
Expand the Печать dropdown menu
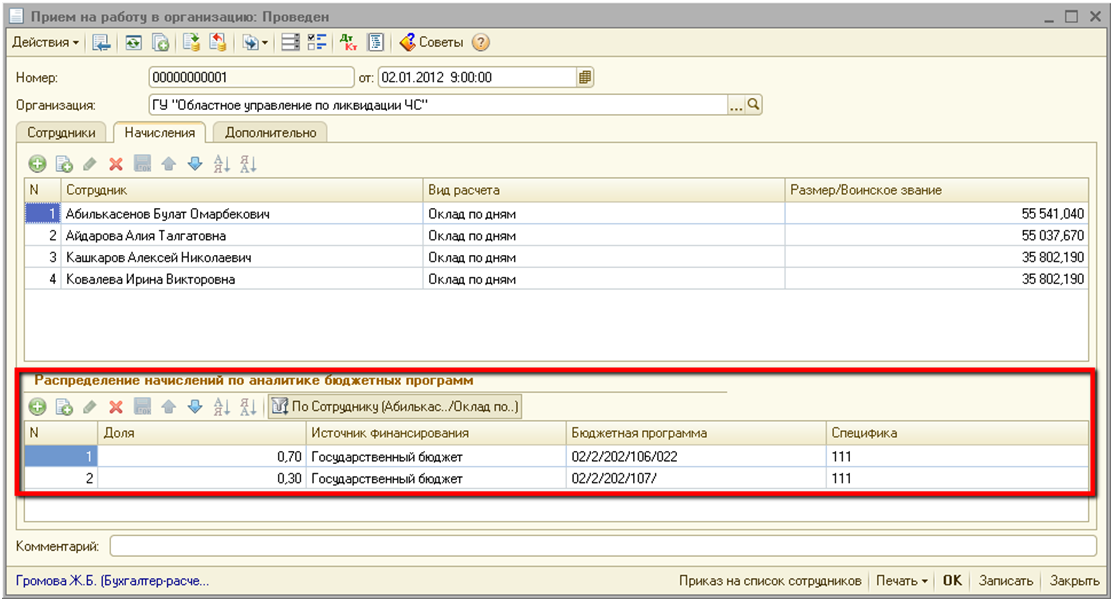tap(902, 581)
